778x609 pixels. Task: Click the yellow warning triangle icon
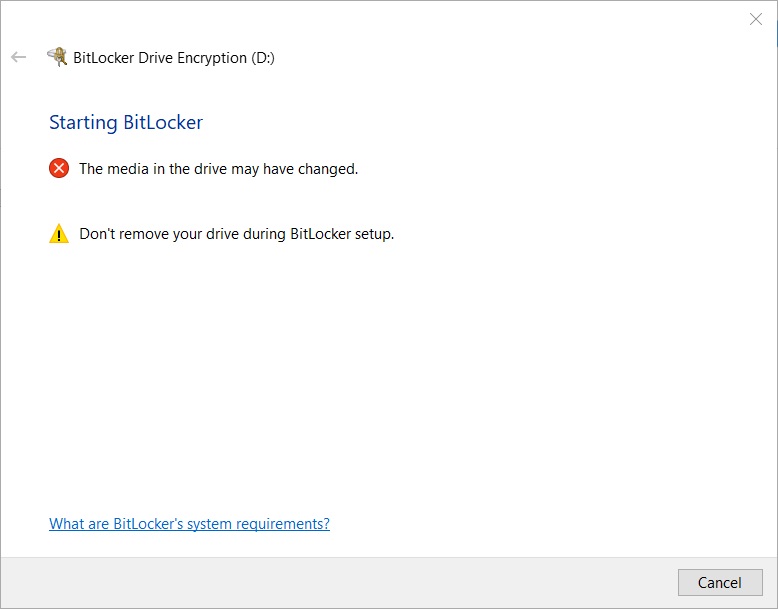click(59, 233)
